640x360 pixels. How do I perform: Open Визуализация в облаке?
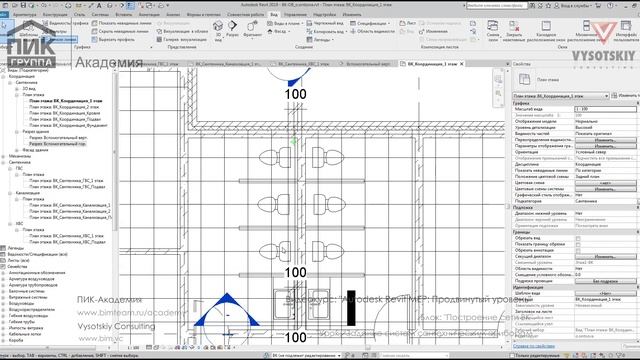coord(182,31)
